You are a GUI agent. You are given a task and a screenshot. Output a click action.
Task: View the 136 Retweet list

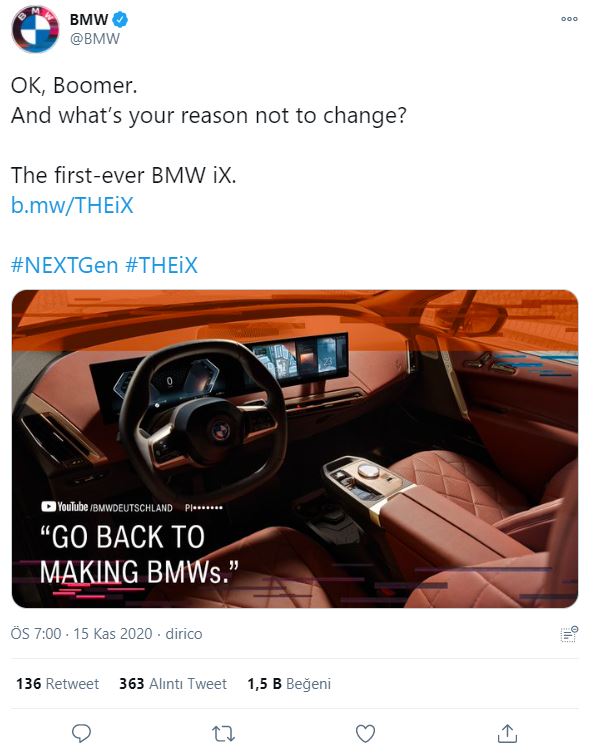click(x=57, y=684)
